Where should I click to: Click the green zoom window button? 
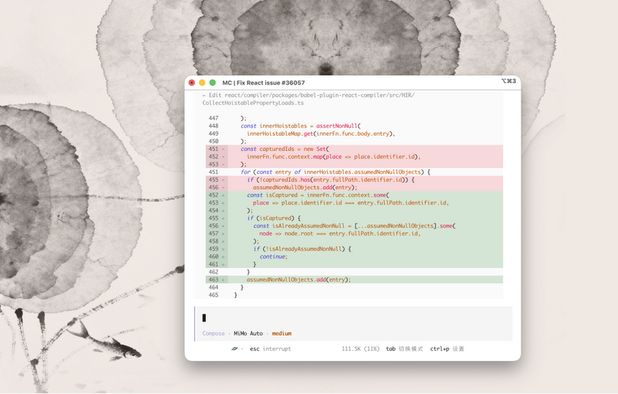[212, 83]
